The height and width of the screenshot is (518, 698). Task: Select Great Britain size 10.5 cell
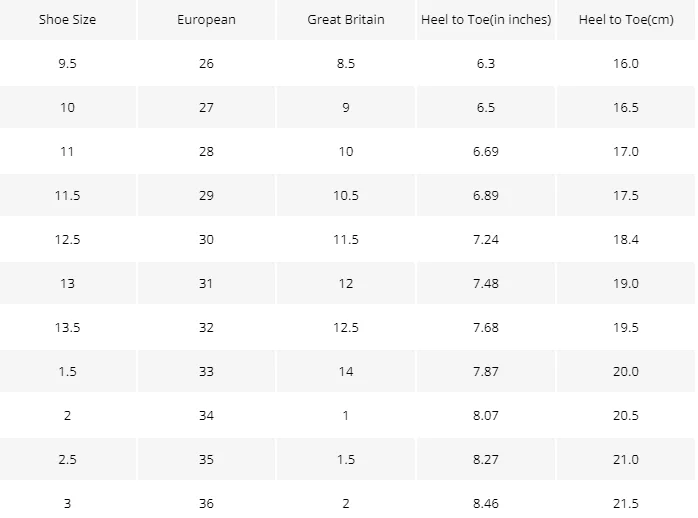[345, 196]
